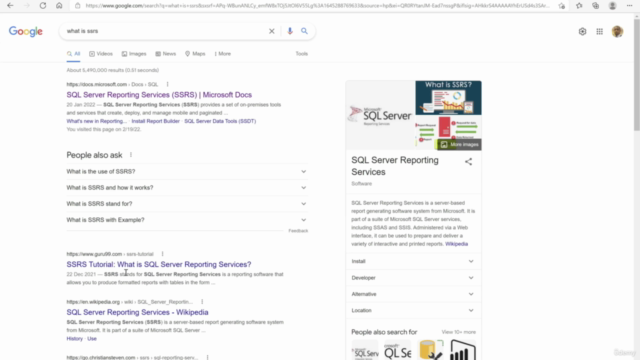Clear the search box with the X icon
Image resolution: width=640 pixels, height=360 pixels.
(x=271, y=31)
